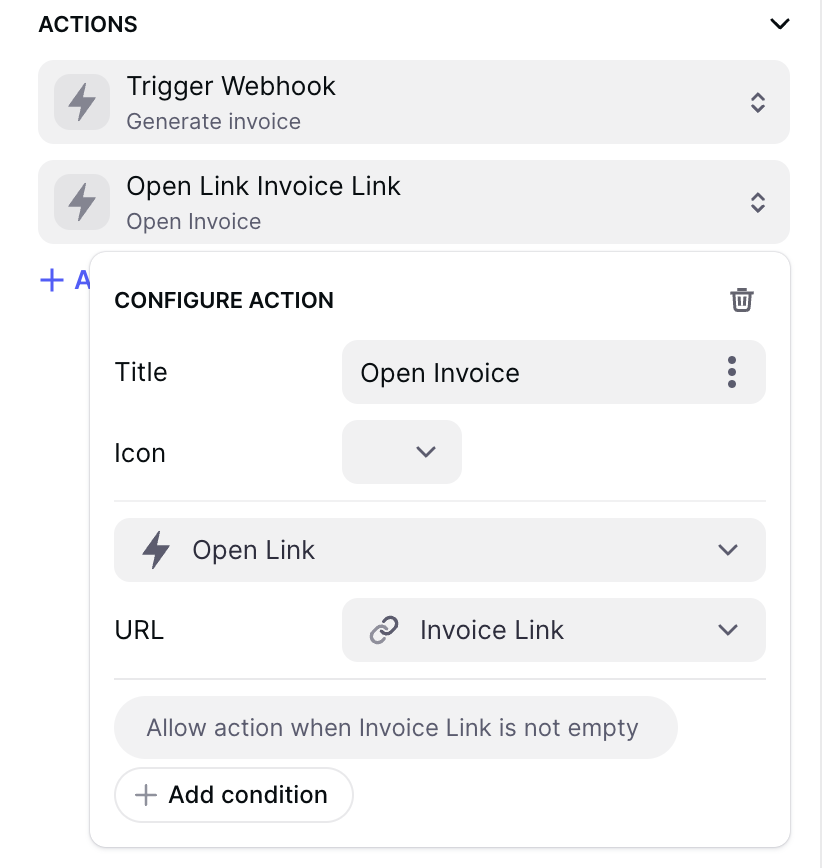Image resolution: width=822 pixels, height=868 pixels.
Task: Toggle the Open Link Invoice Link up-down chevrons
Action: [758, 202]
